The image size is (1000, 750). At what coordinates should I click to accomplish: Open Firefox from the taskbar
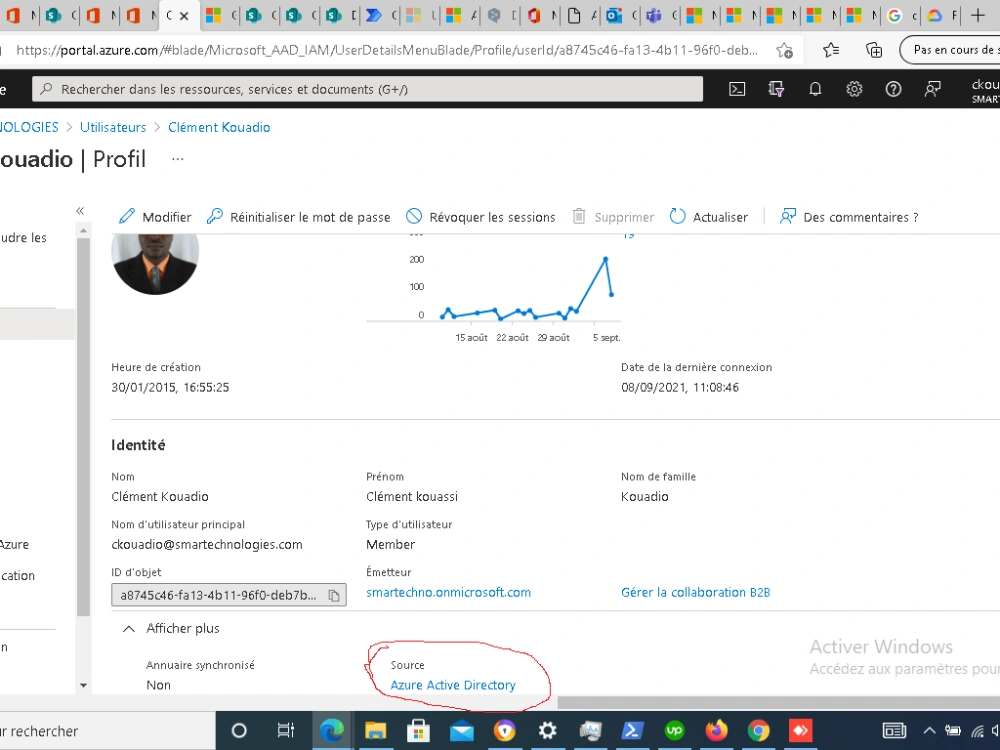[x=716, y=730]
